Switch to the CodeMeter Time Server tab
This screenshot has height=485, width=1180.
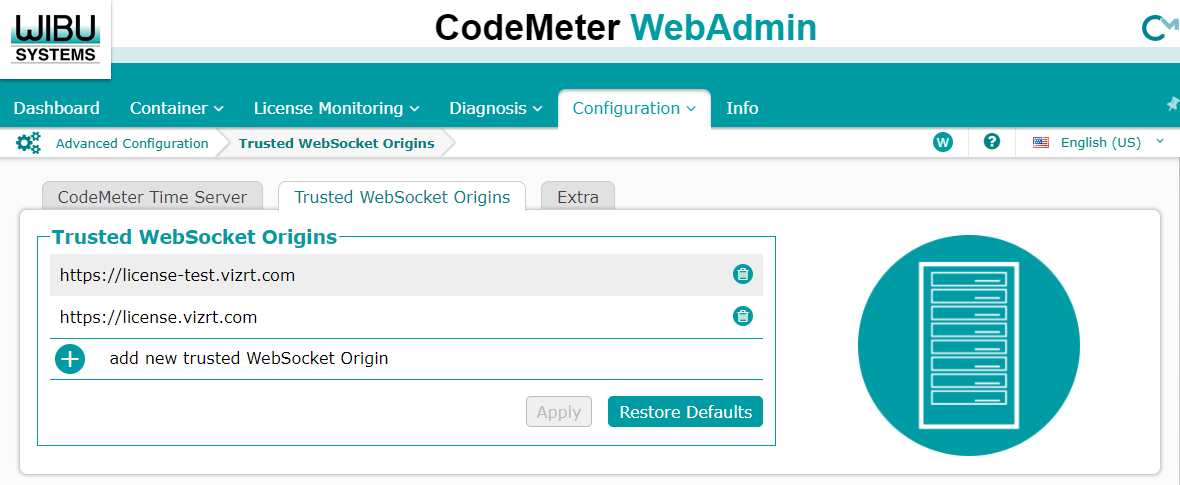(152, 197)
